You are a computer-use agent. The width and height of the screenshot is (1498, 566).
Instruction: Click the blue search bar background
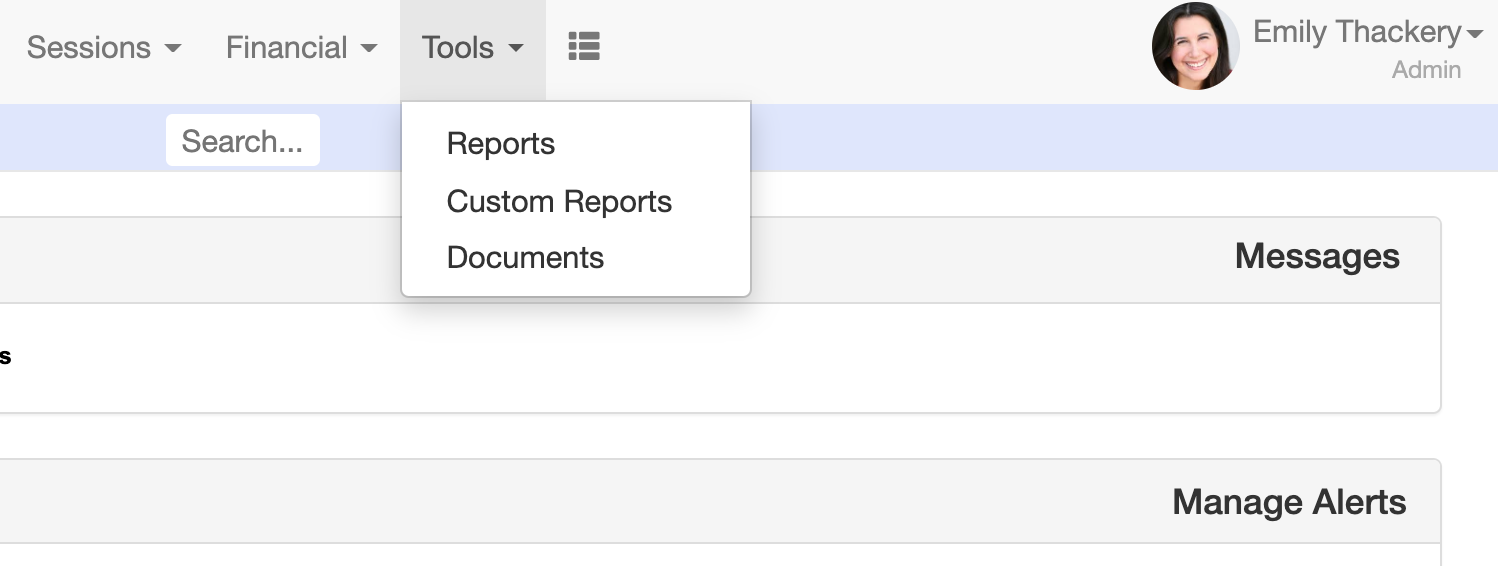(x=1000, y=138)
